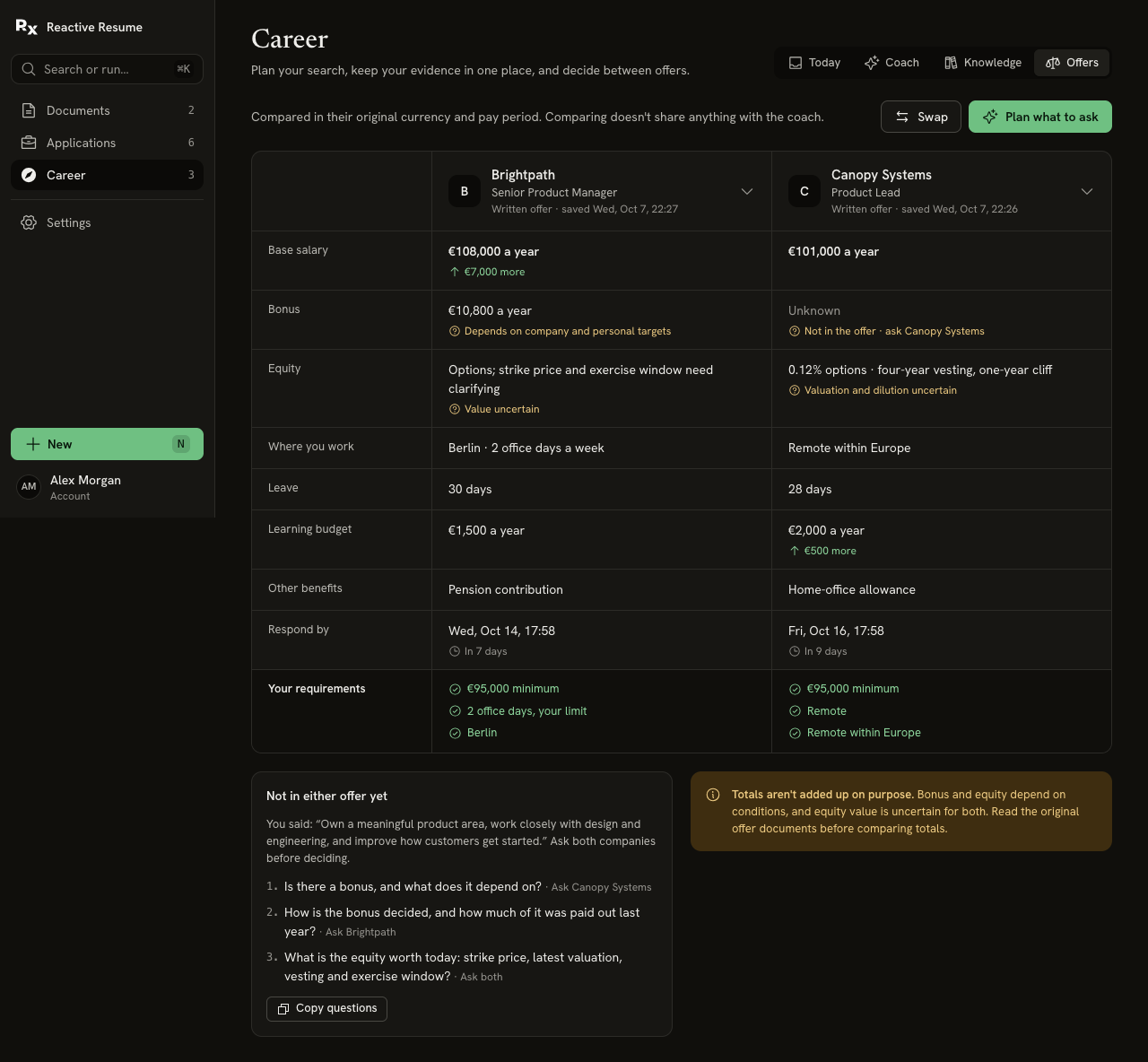Click the Canopy Systems C company badge
The width and height of the screenshot is (1148, 1062).
tap(804, 191)
